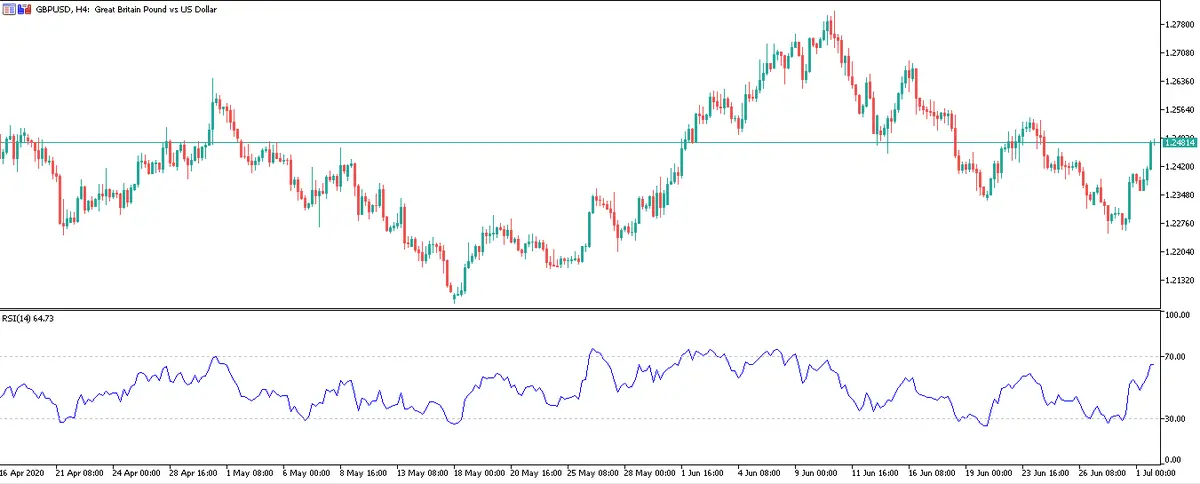Screen dimensions: 1200x484
Task: Click the 28 Apr 16:00 time label
Action: 195,472
